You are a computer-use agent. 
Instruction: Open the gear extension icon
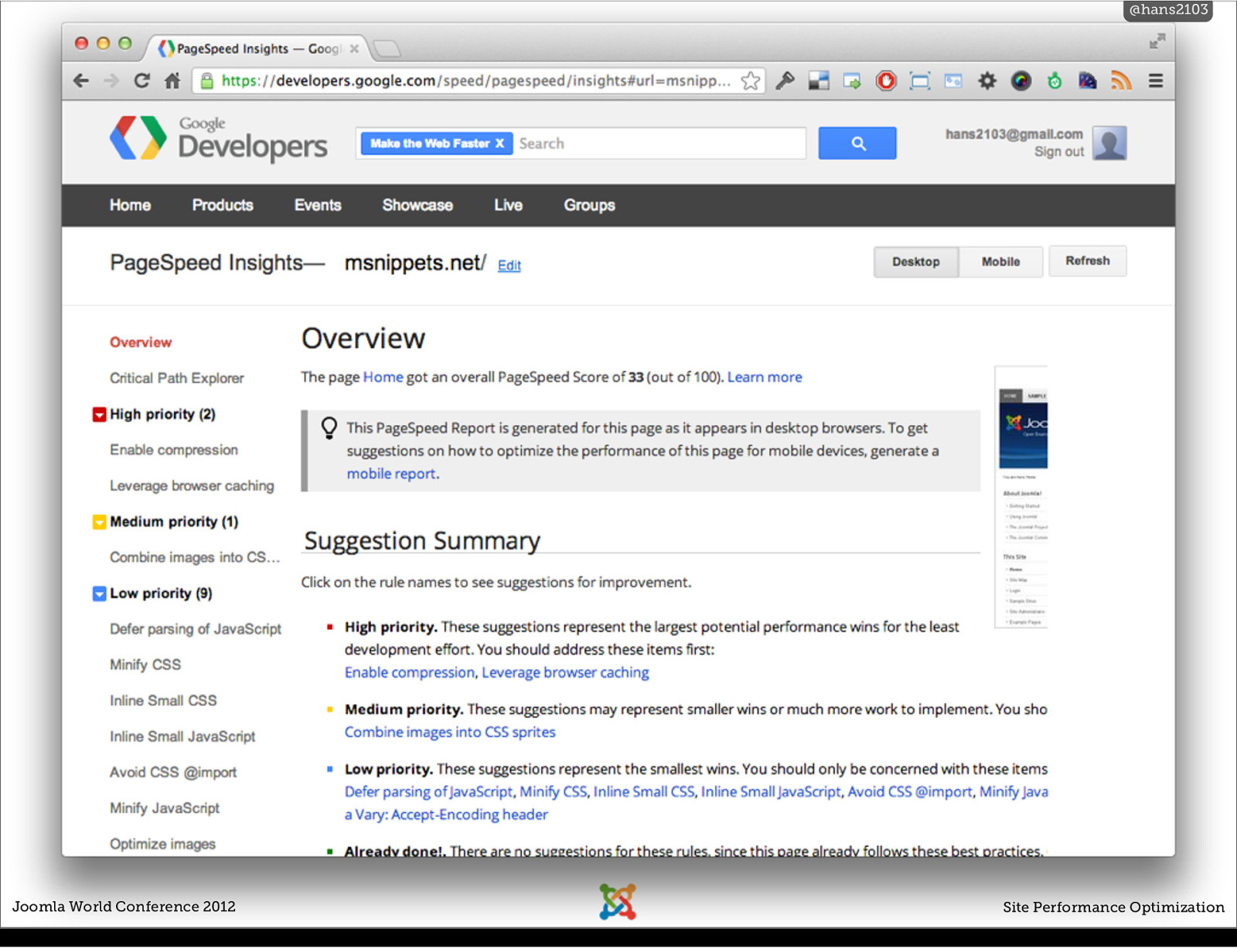coord(987,80)
